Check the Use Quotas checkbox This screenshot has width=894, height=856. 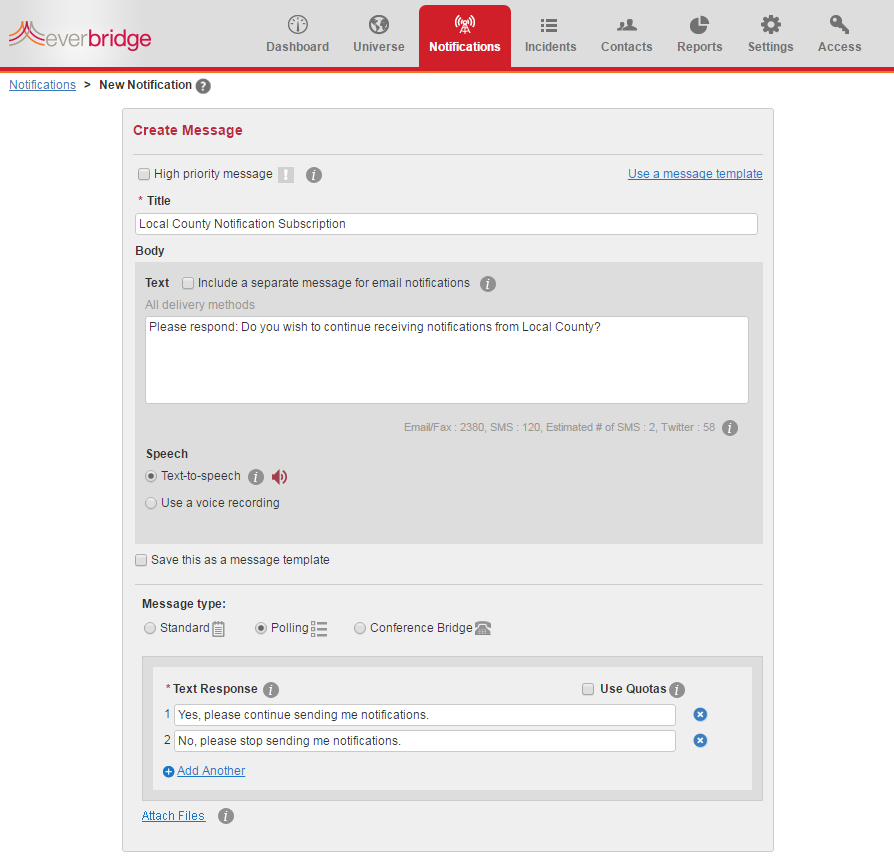[x=588, y=689]
